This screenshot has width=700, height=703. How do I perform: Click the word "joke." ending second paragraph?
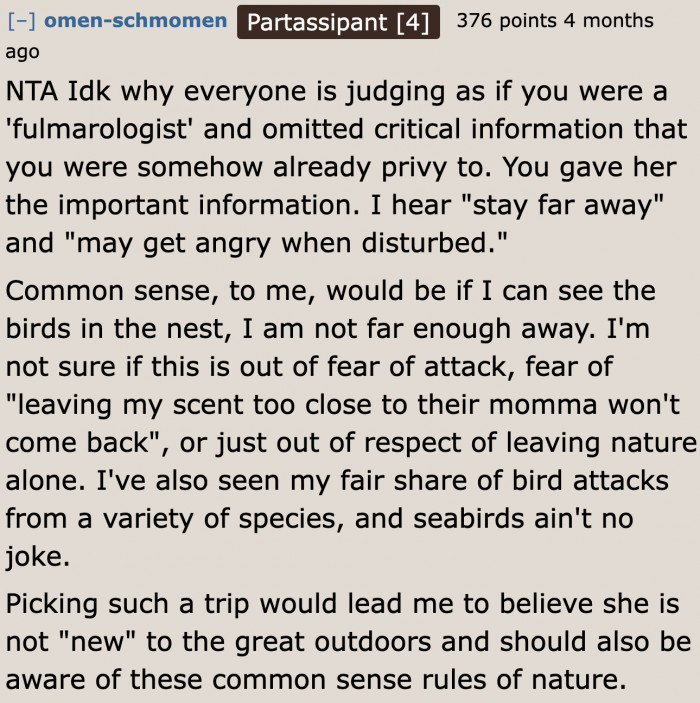point(36,556)
